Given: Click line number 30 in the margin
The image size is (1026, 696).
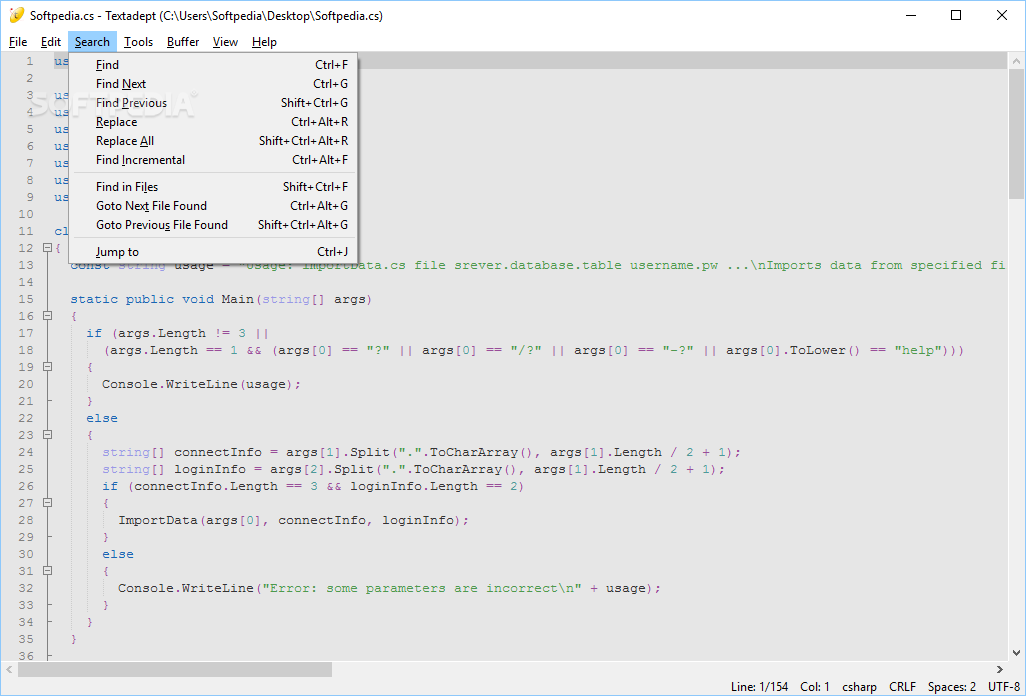Looking at the screenshot, I should (x=26, y=554).
